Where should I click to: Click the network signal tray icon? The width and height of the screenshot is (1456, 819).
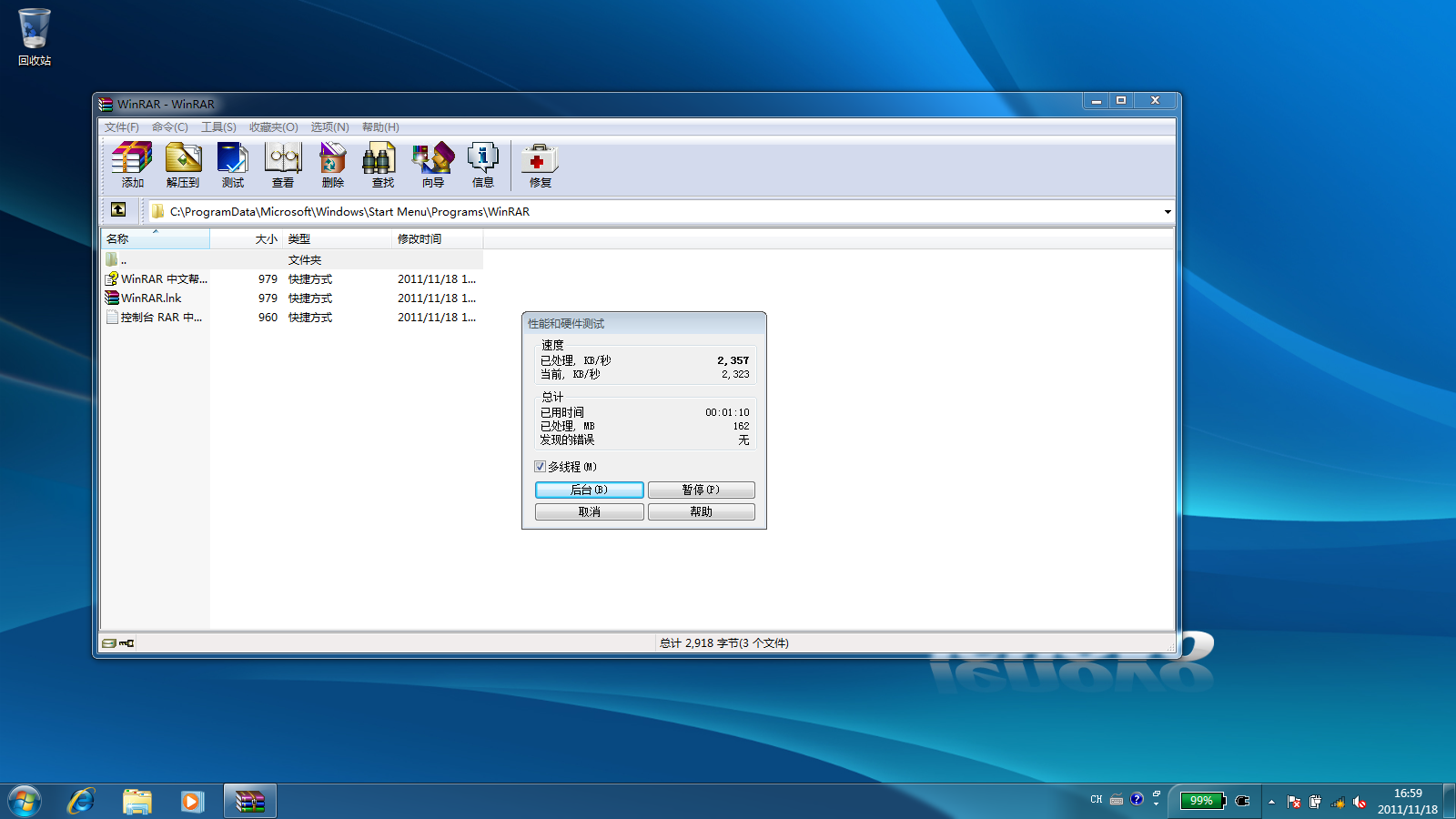tap(1338, 802)
